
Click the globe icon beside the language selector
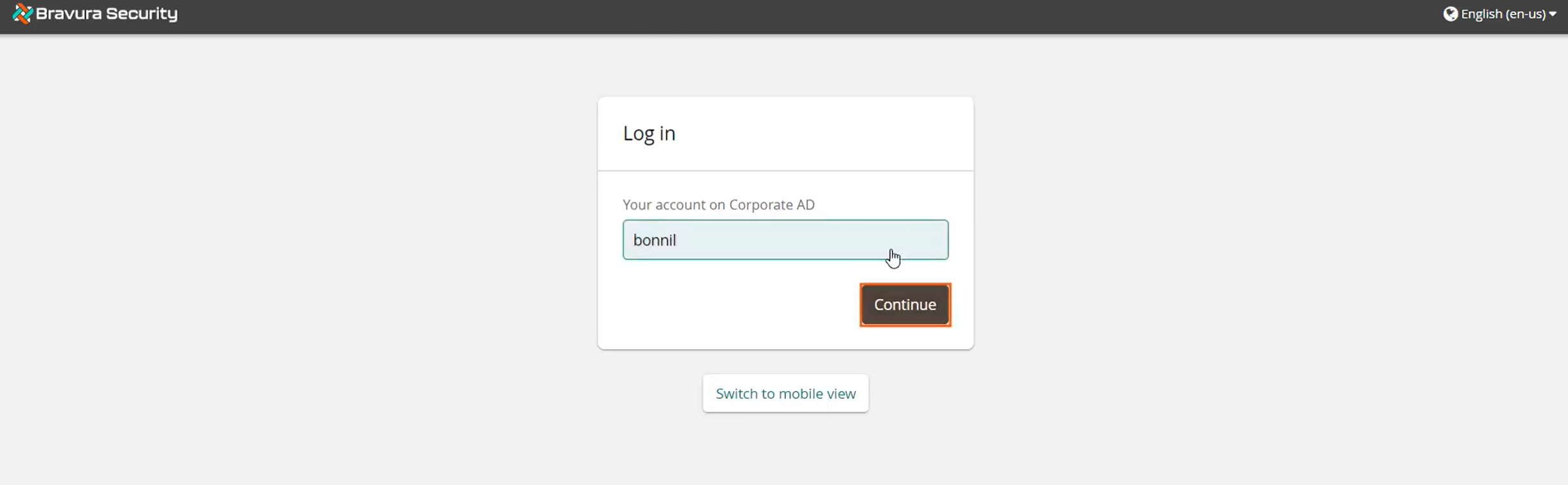pos(1452,14)
